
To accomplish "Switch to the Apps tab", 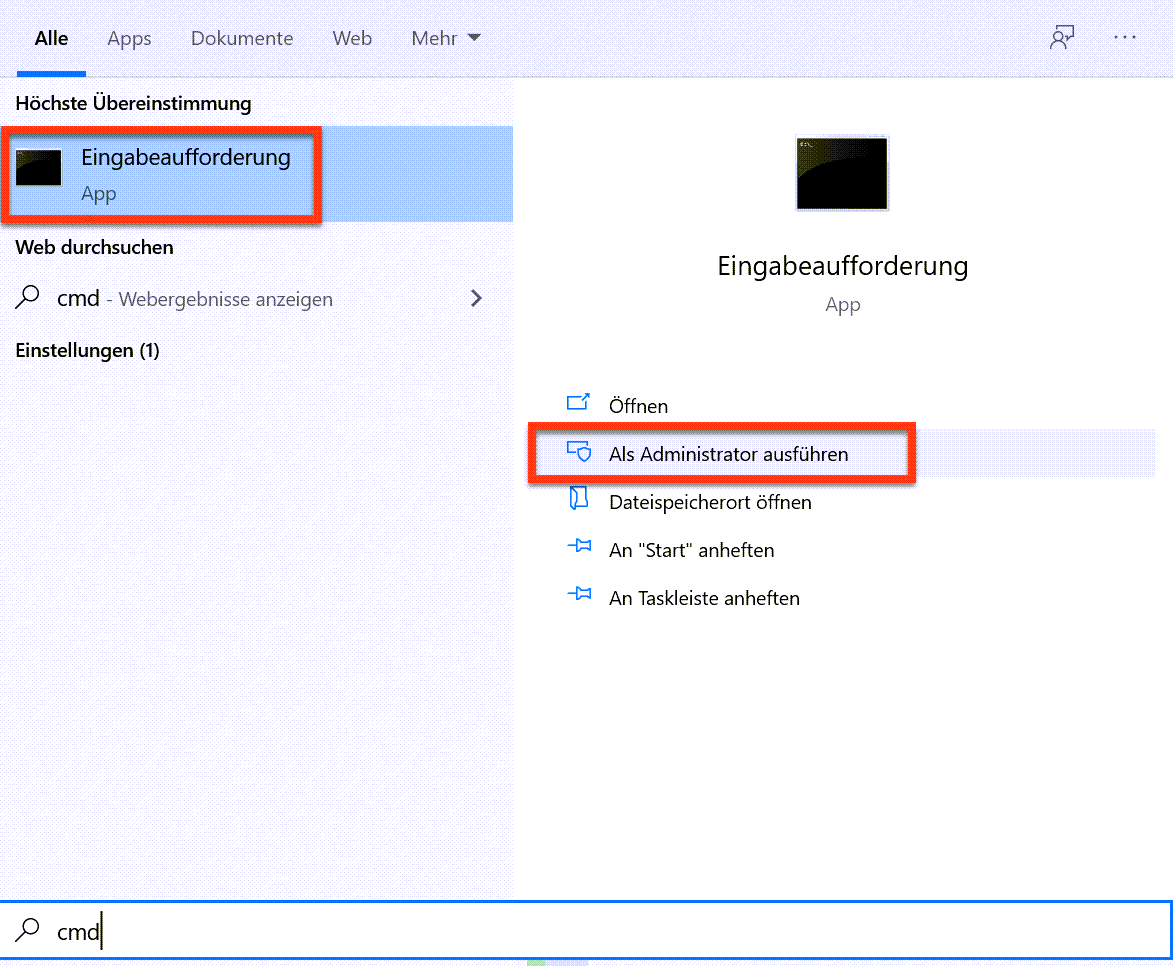I will point(129,38).
